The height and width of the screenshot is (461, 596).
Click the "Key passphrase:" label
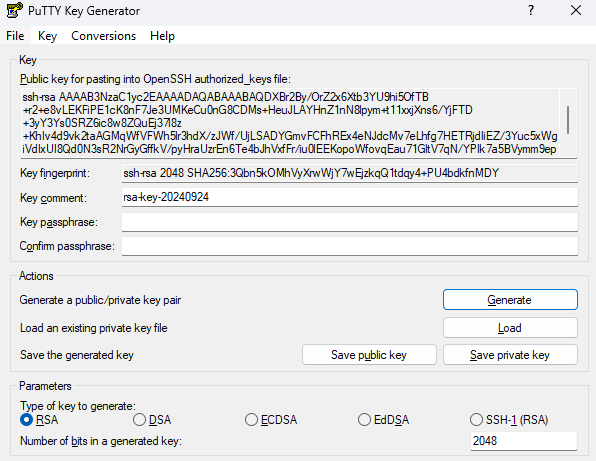coord(59,222)
